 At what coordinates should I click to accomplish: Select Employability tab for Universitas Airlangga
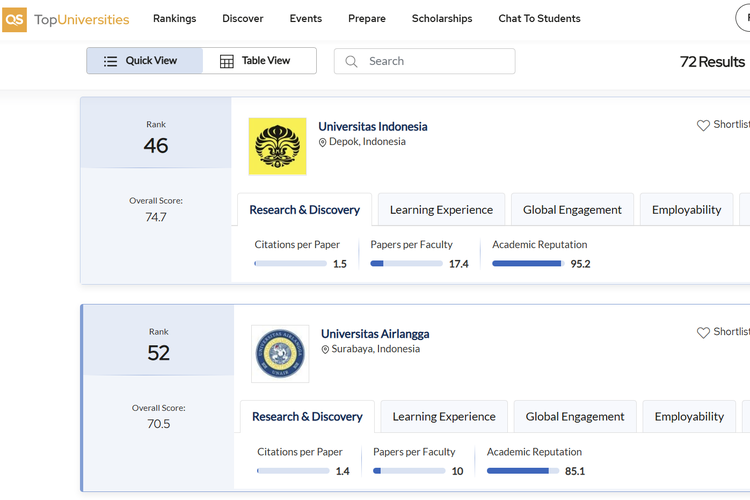click(689, 417)
